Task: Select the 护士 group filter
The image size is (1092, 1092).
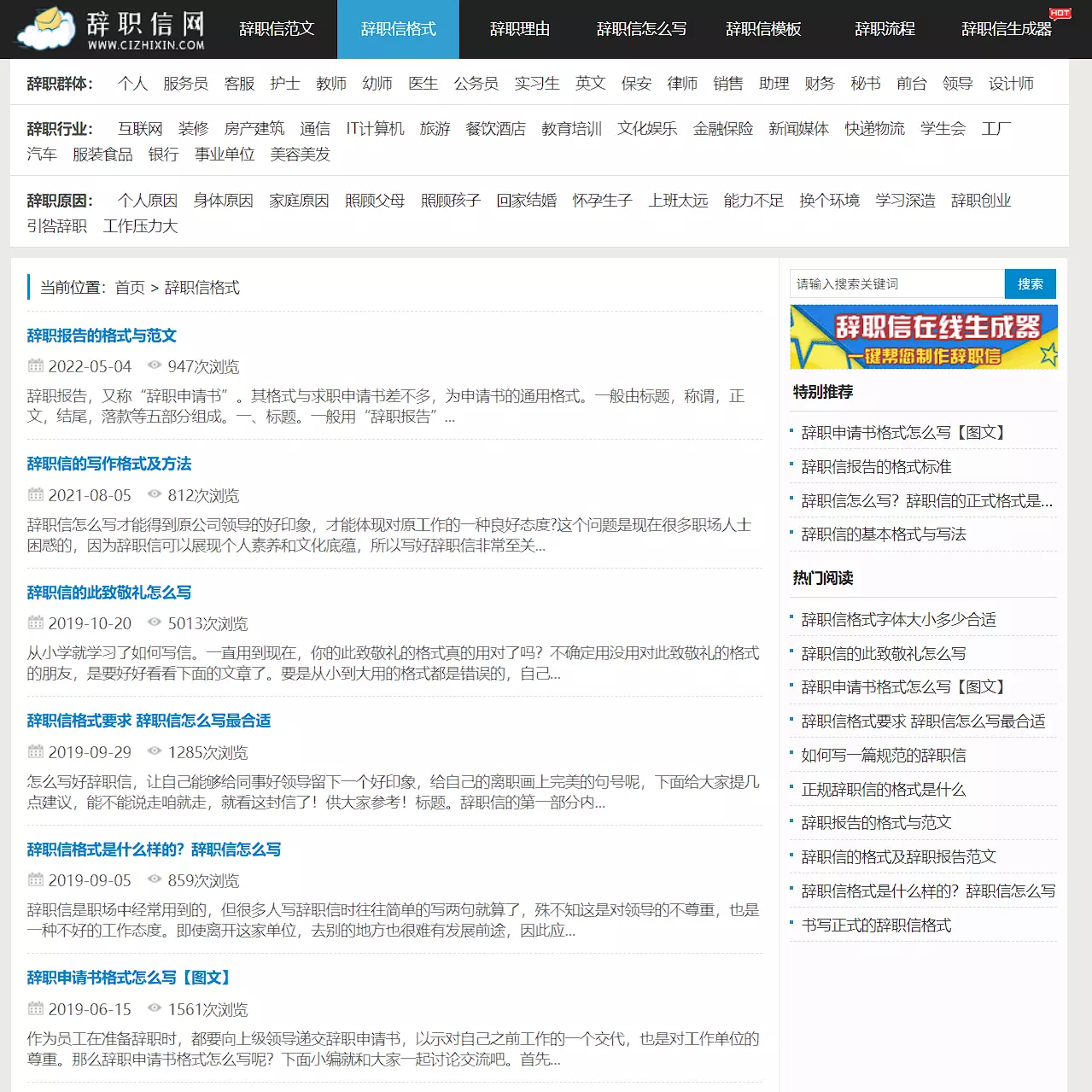Action: tap(284, 84)
